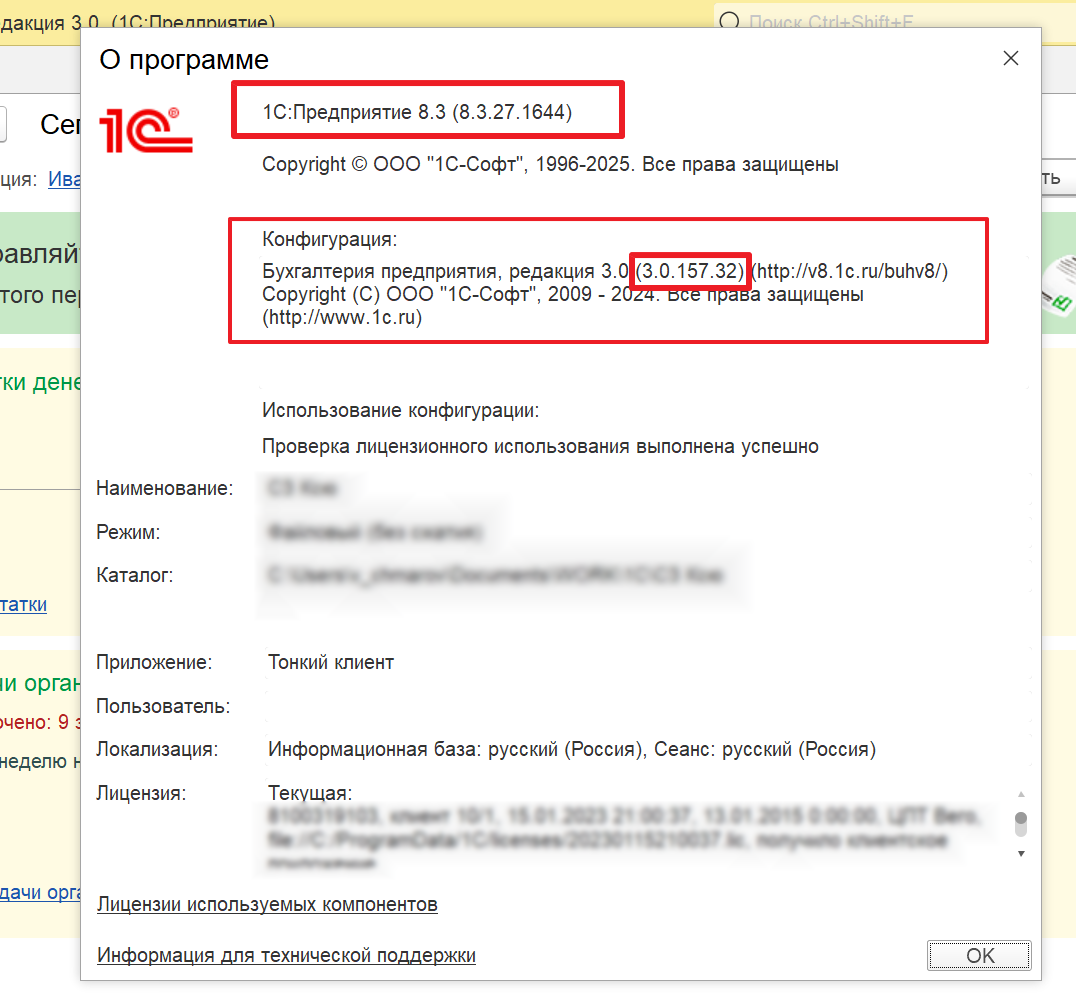Click the license text scrollbar down arrow

(x=1020, y=853)
